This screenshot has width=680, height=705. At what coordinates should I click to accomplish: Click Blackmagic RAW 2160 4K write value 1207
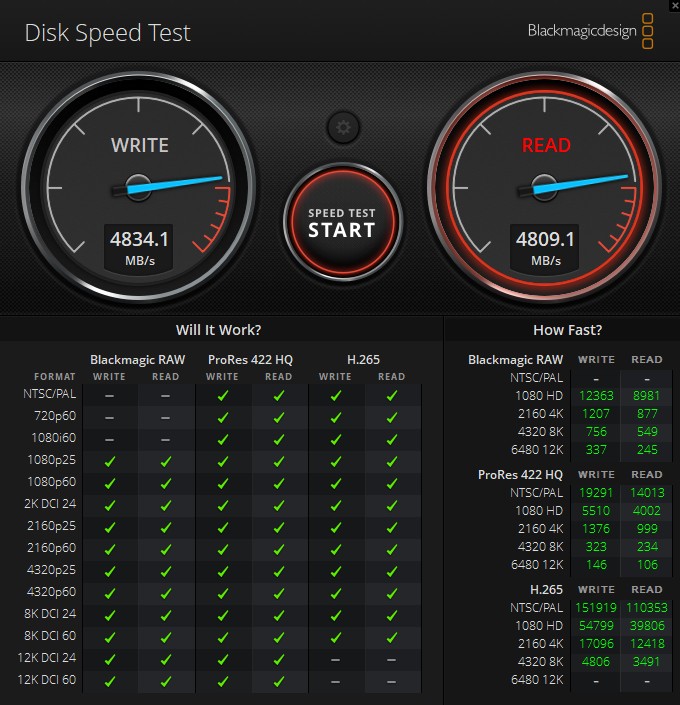[x=596, y=414]
